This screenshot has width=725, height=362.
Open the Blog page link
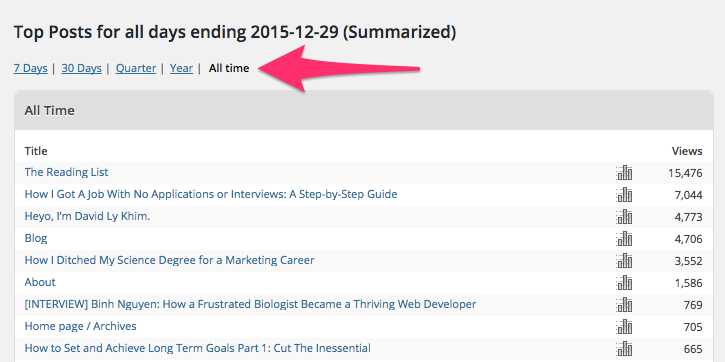click(x=36, y=238)
